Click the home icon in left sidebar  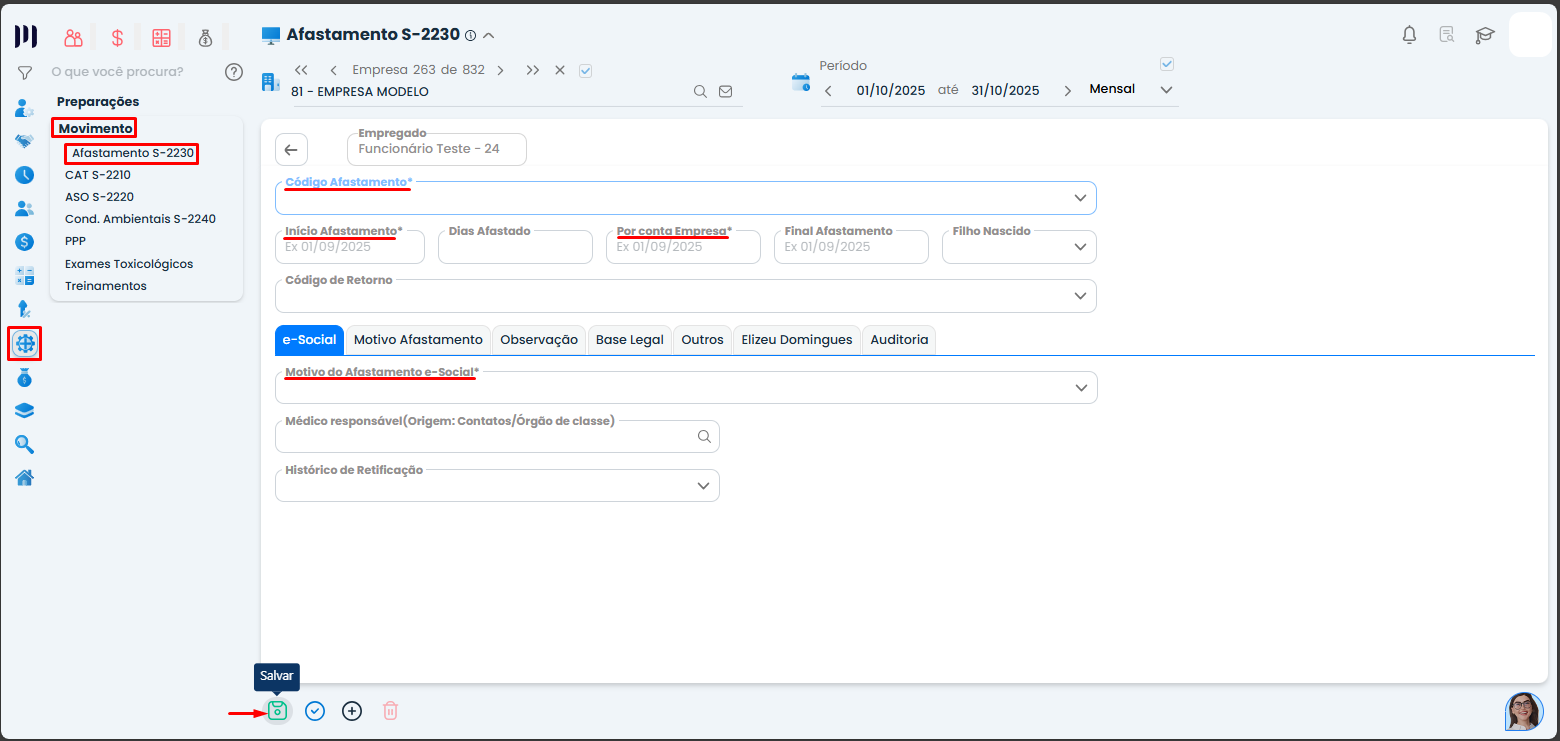coord(25,477)
